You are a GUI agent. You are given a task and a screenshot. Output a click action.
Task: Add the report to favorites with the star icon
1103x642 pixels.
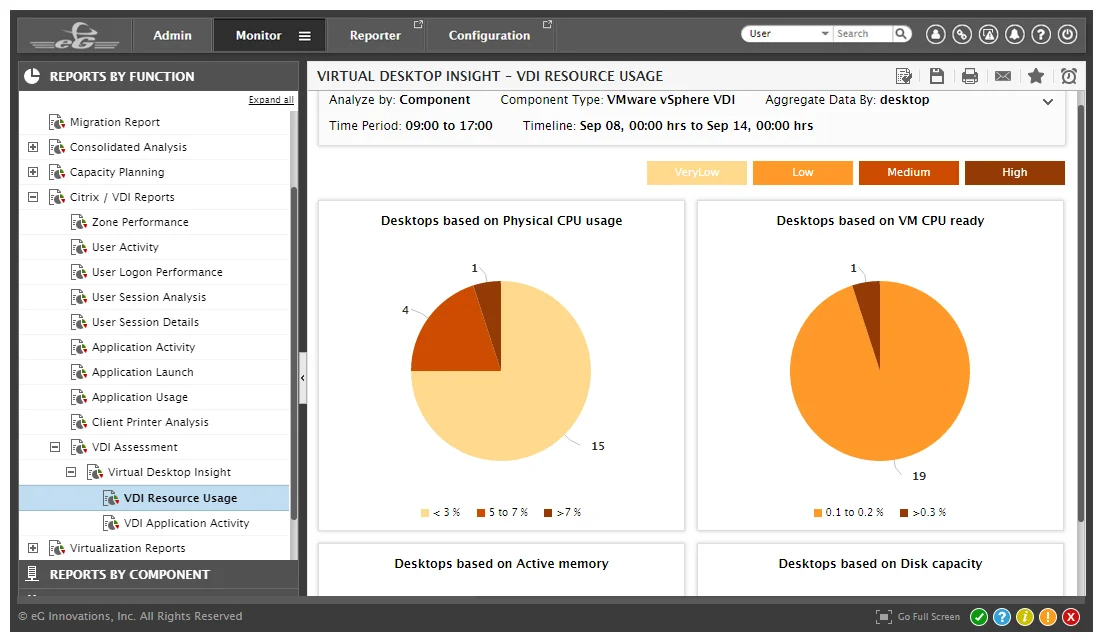[x=1035, y=76]
